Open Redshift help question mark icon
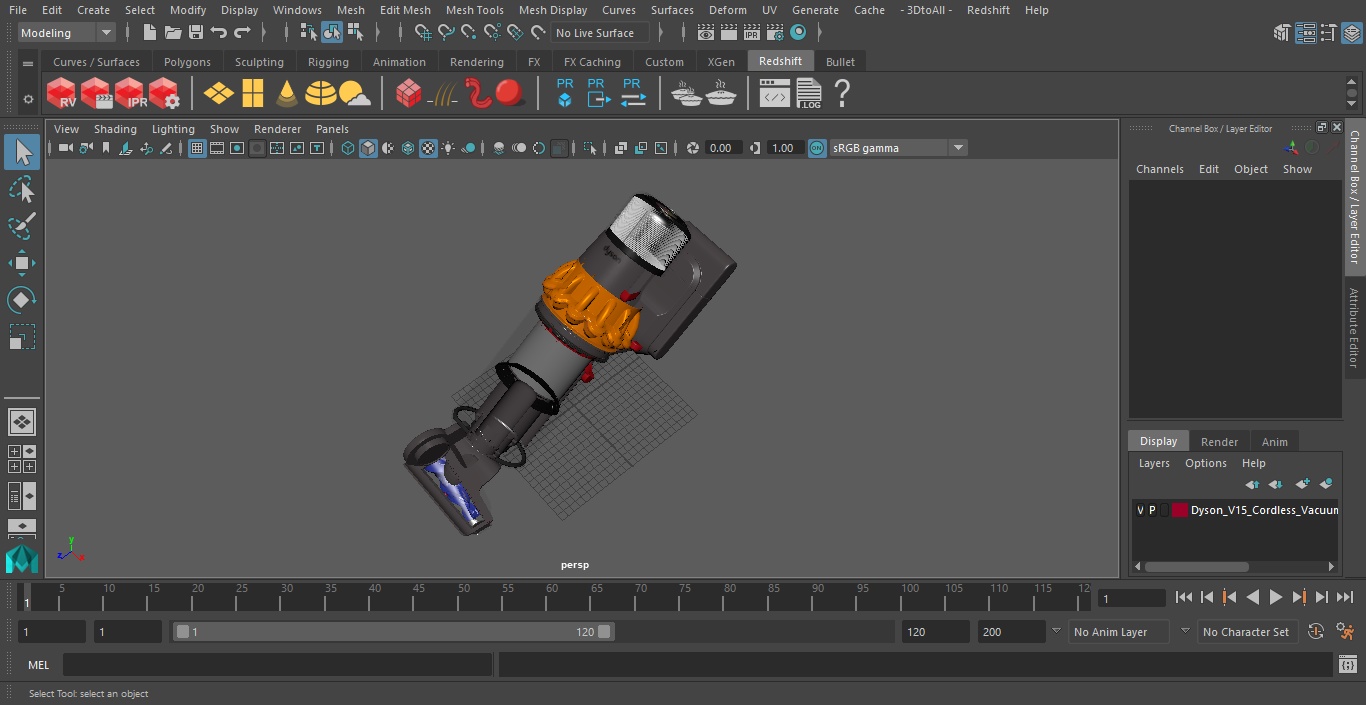 tap(842, 94)
